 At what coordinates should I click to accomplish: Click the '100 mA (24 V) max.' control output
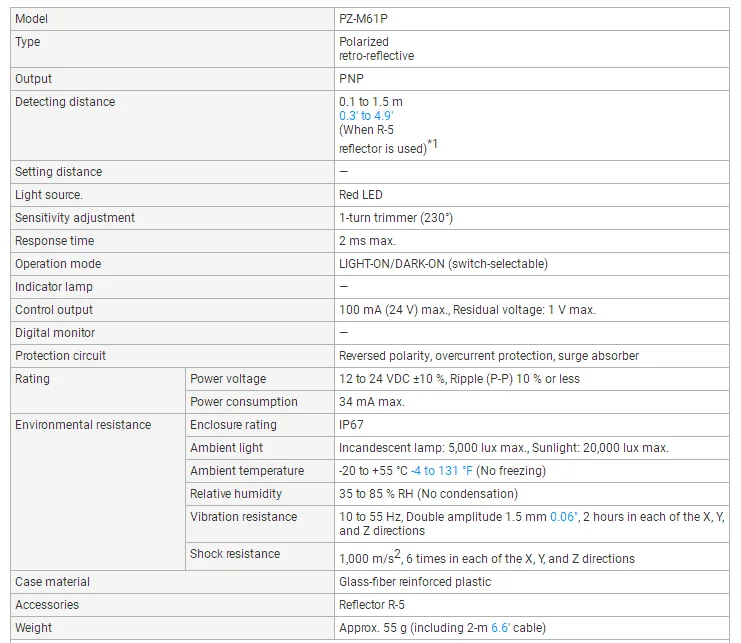(394, 310)
